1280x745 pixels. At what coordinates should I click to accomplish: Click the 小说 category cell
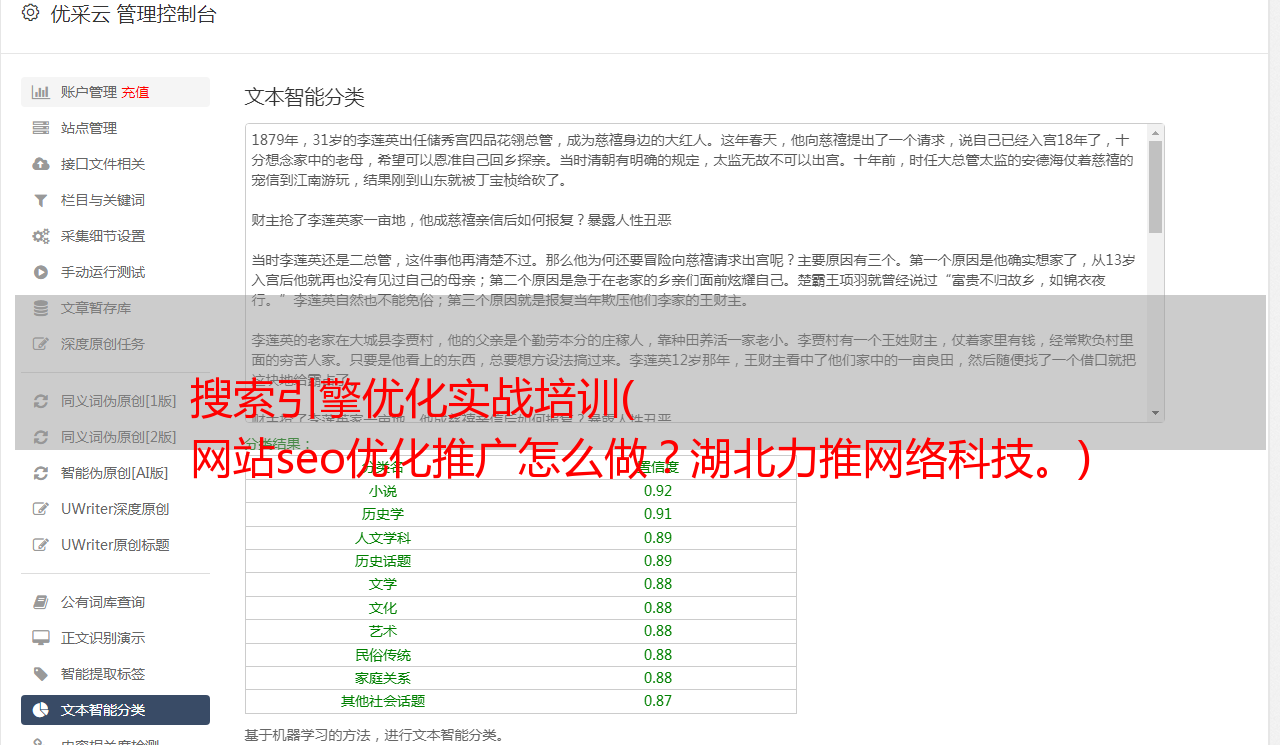pyautogui.click(x=383, y=491)
